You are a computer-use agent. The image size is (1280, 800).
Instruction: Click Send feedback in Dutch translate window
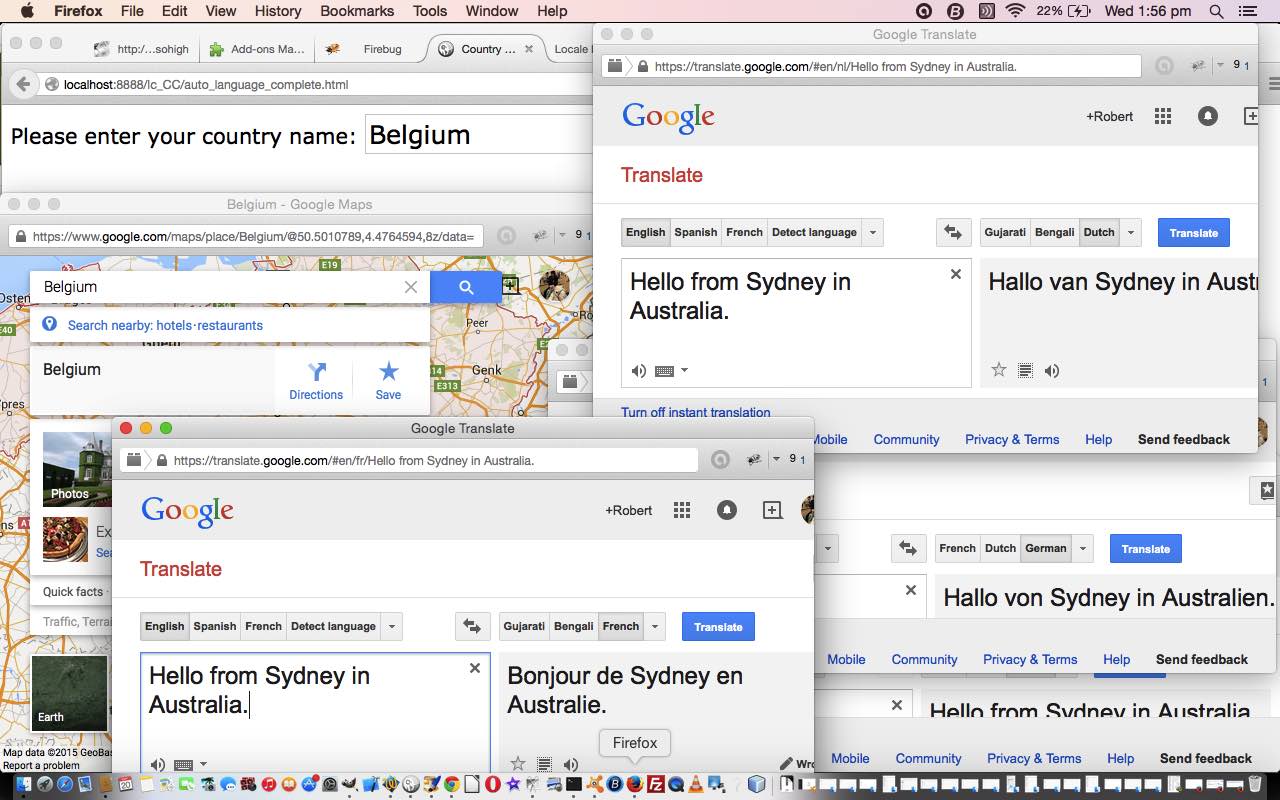[x=1184, y=439]
